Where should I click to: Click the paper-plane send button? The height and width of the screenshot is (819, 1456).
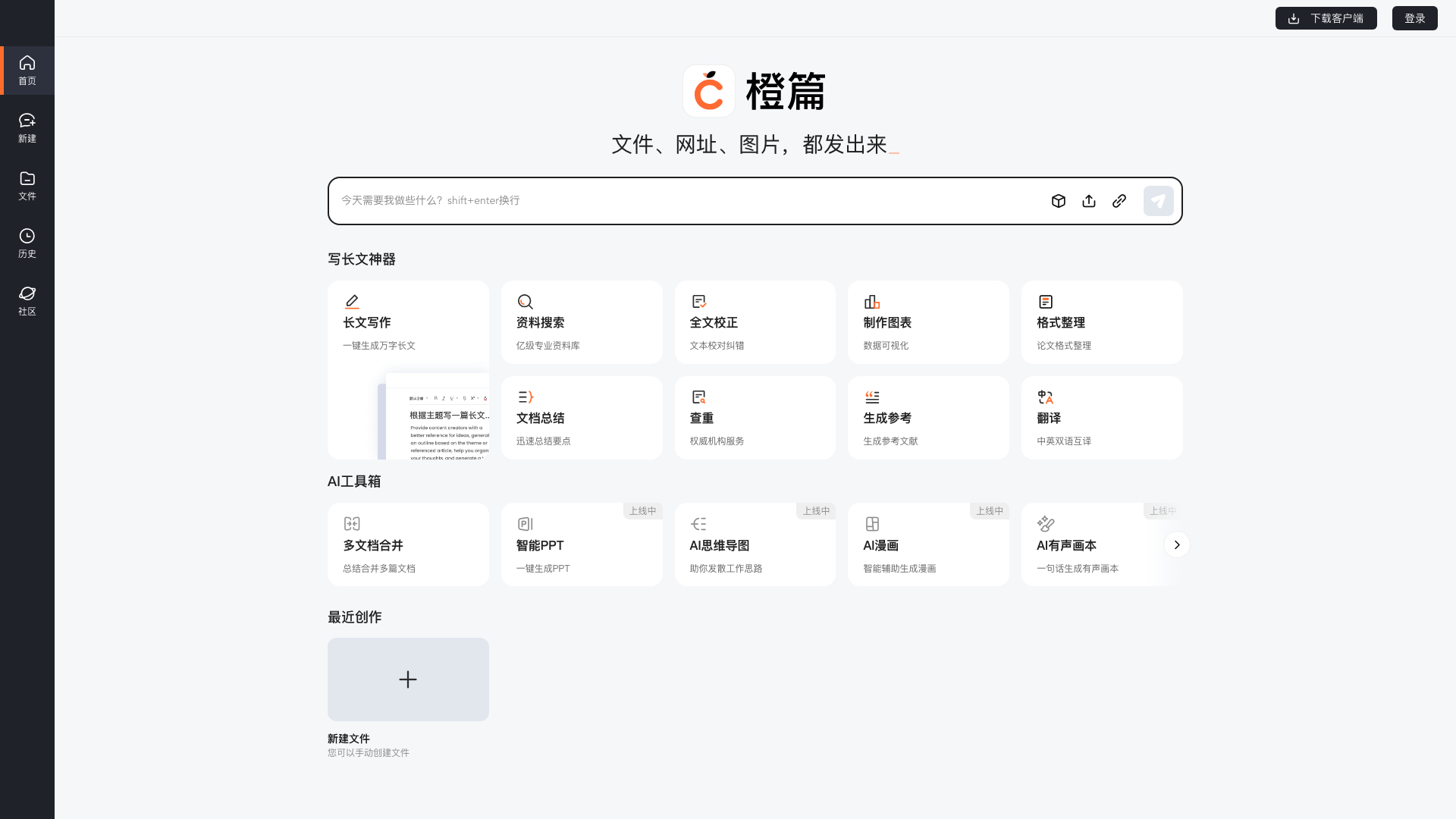tap(1158, 201)
